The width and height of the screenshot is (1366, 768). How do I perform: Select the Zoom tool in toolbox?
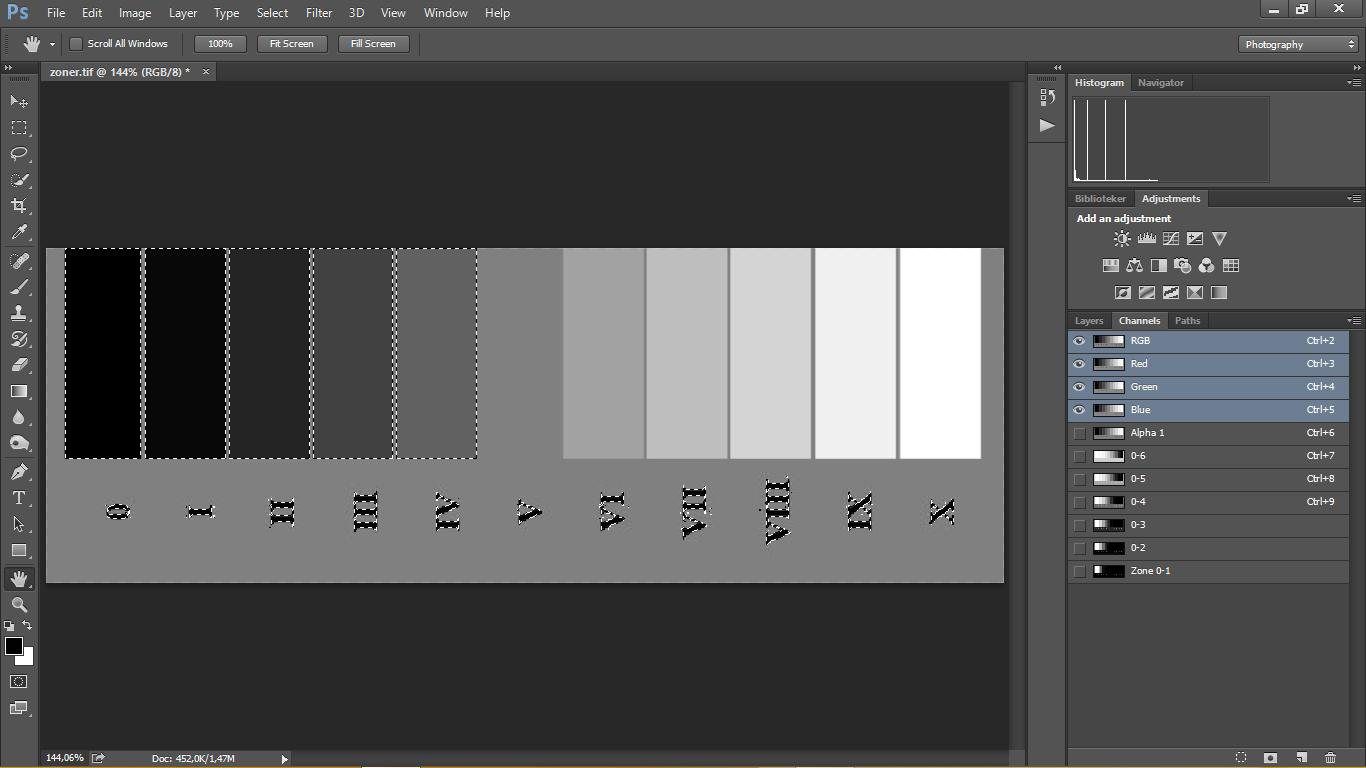click(19, 605)
